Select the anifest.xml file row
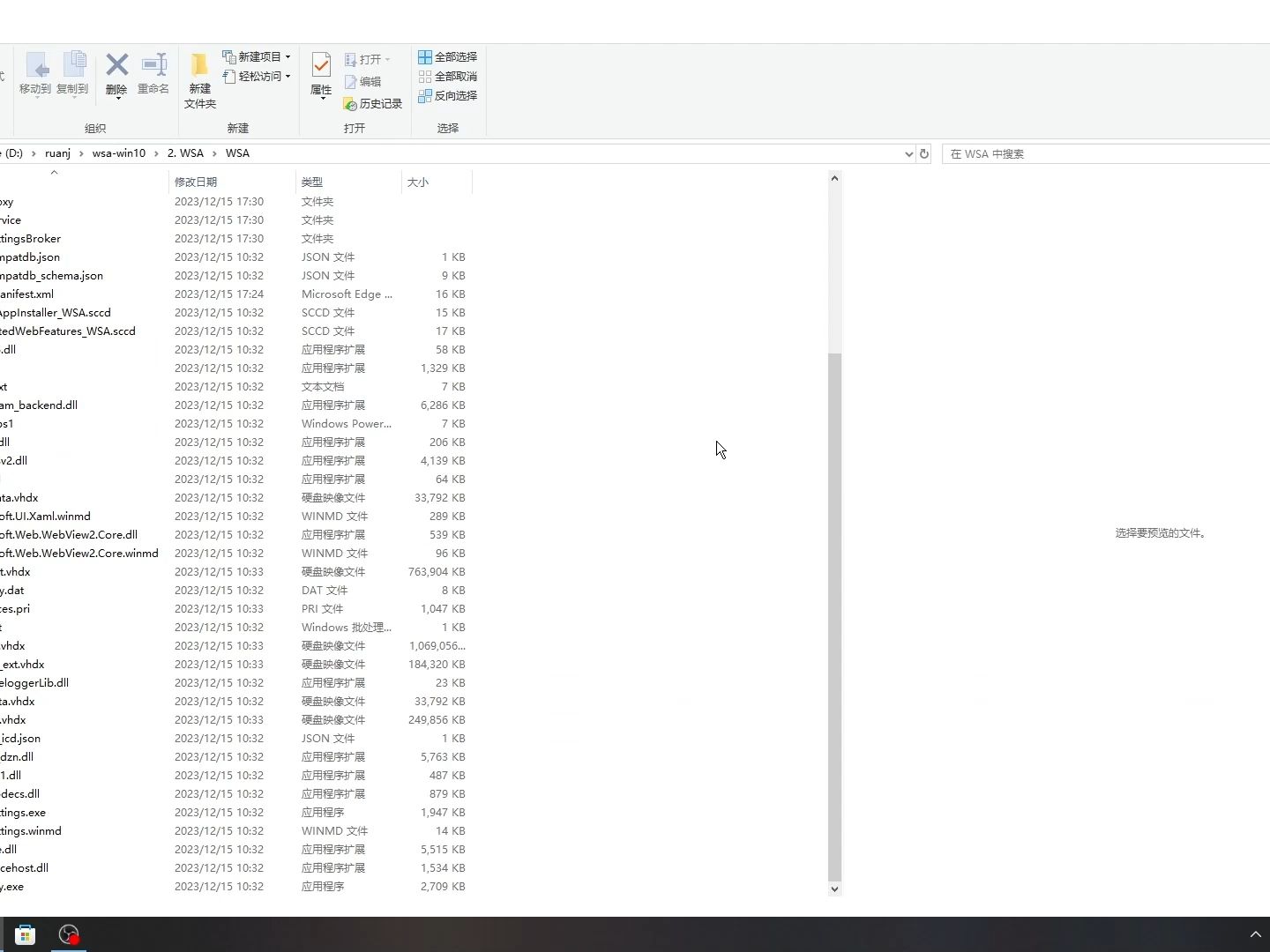 (x=234, y=294)
